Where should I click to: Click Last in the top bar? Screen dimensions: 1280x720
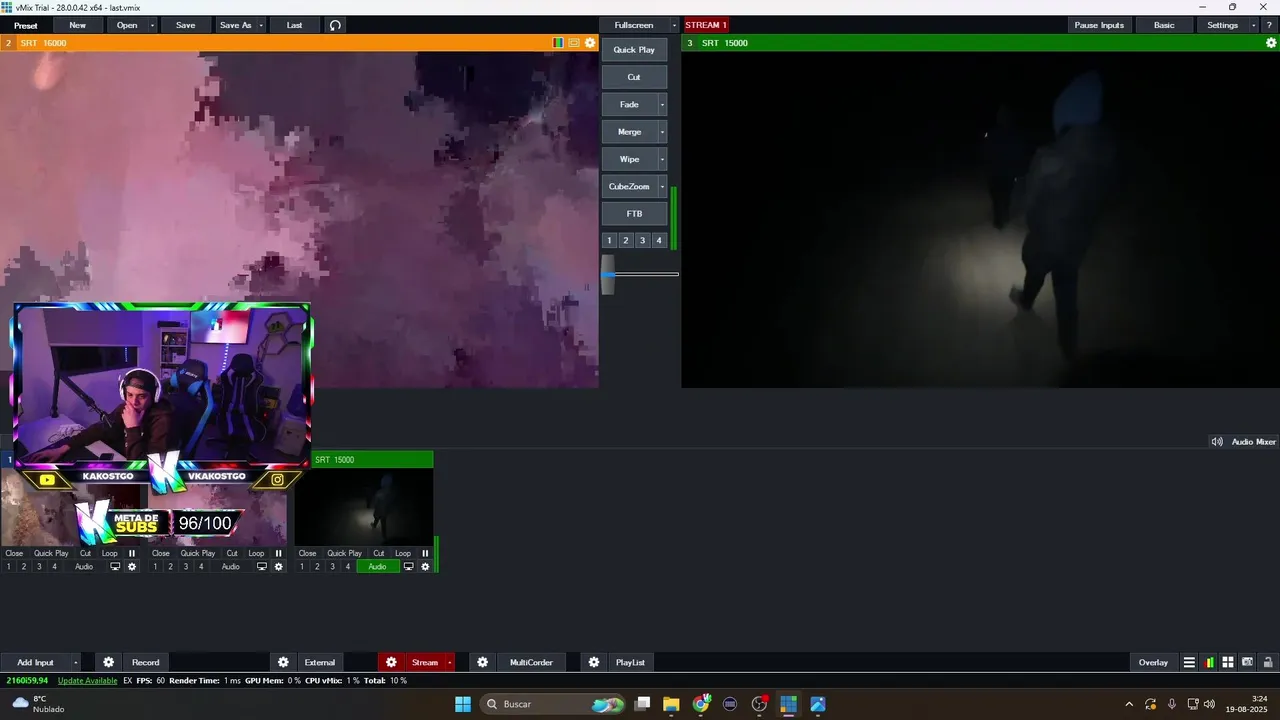pyautogui.click(x=294, y=25)
